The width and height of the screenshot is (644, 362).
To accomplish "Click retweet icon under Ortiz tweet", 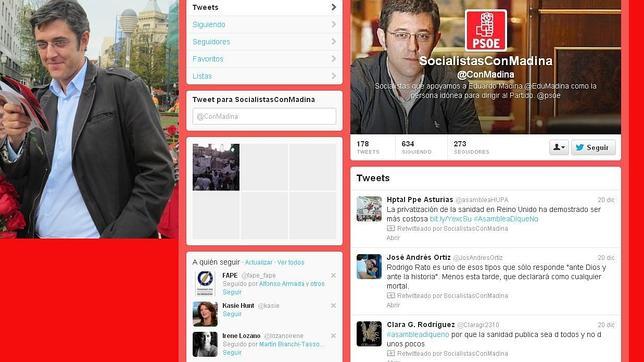I will pyautogui.click(x=391, y=296).
